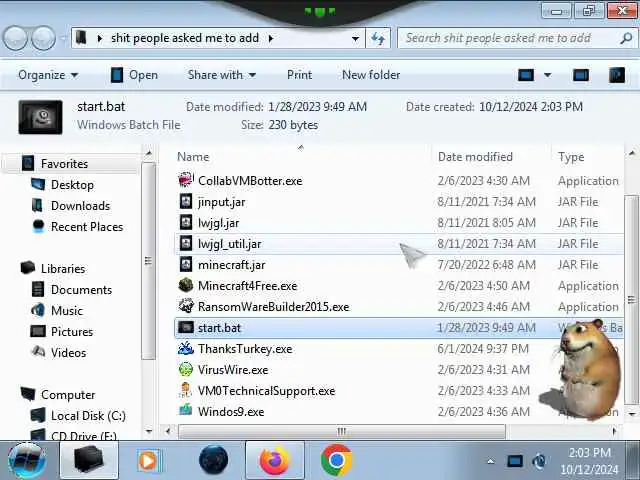Image resolution: width=640 pixels, height=480 pixels.
Task: Click the search magnifier icon
Action: pos(626,38)
